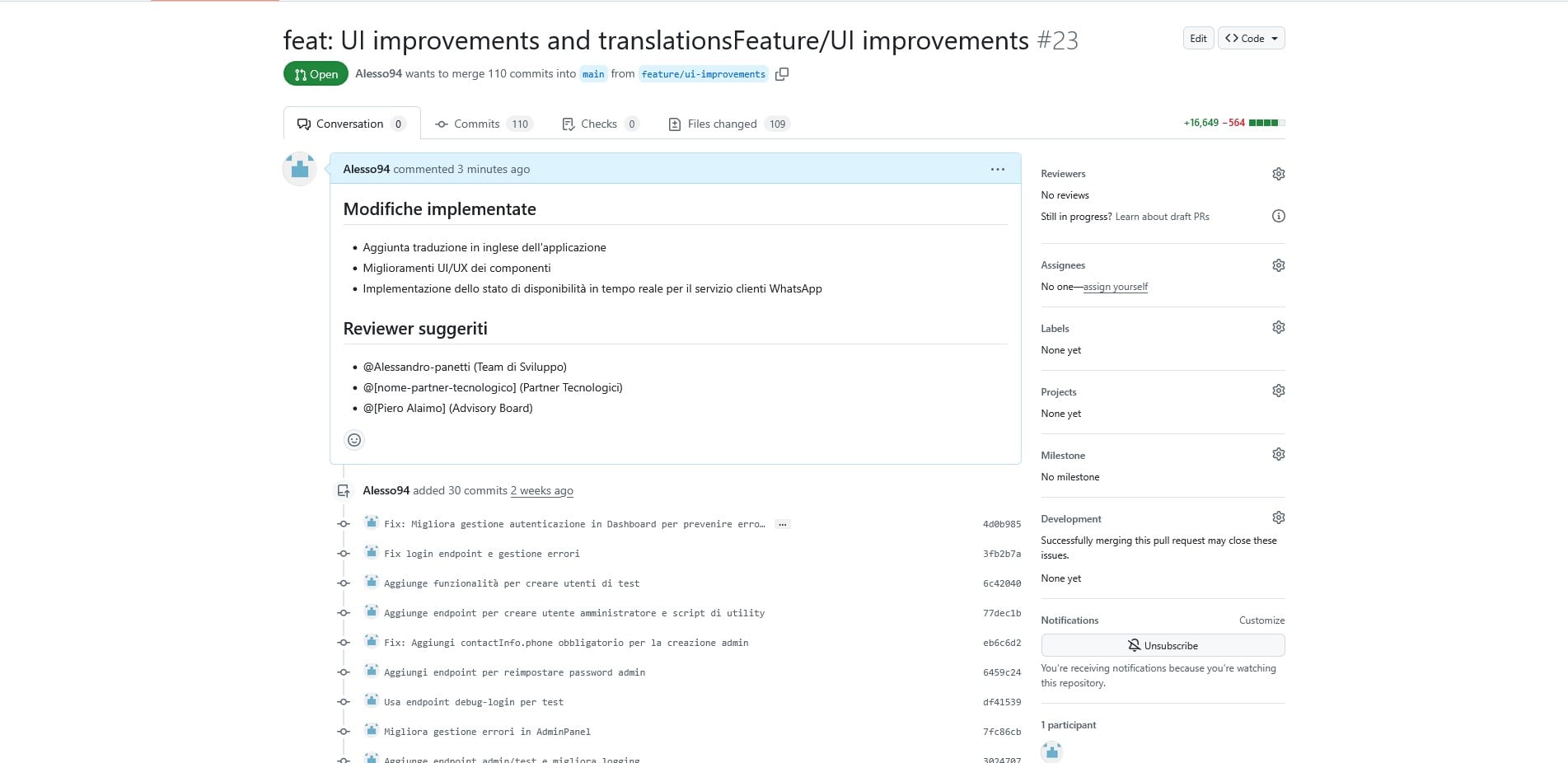Open commit 4d0b985 details

pyautogui.click(x=1001, y=524)
